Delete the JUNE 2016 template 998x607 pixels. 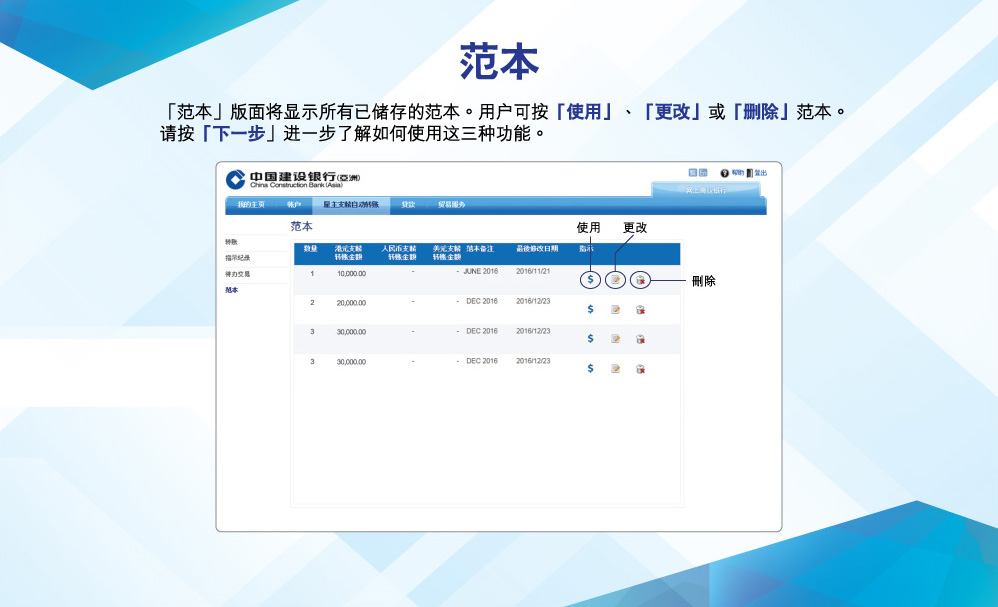click(x=640, y=280)
